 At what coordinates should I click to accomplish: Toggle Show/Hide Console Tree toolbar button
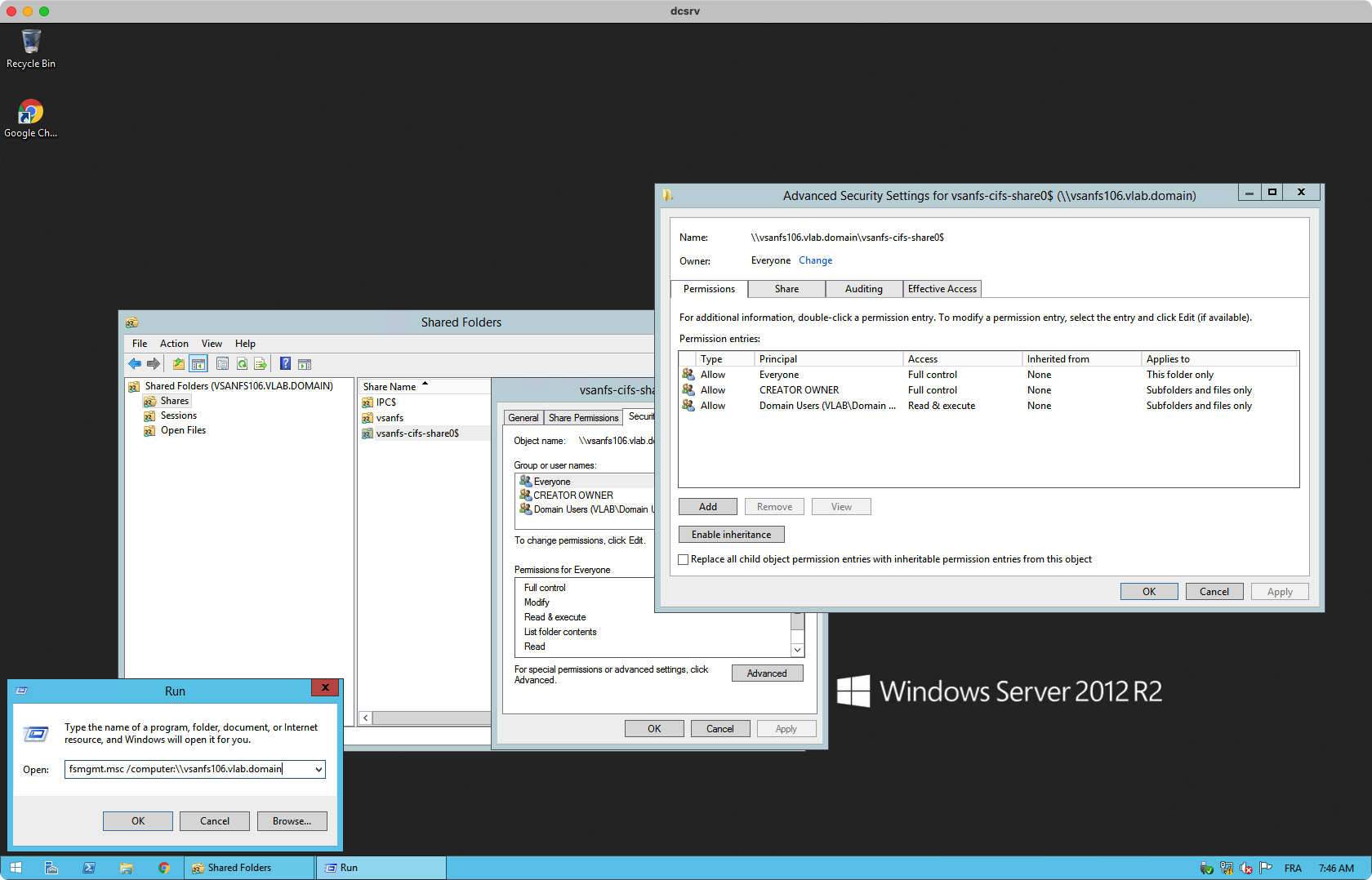(x=198, y=364)
